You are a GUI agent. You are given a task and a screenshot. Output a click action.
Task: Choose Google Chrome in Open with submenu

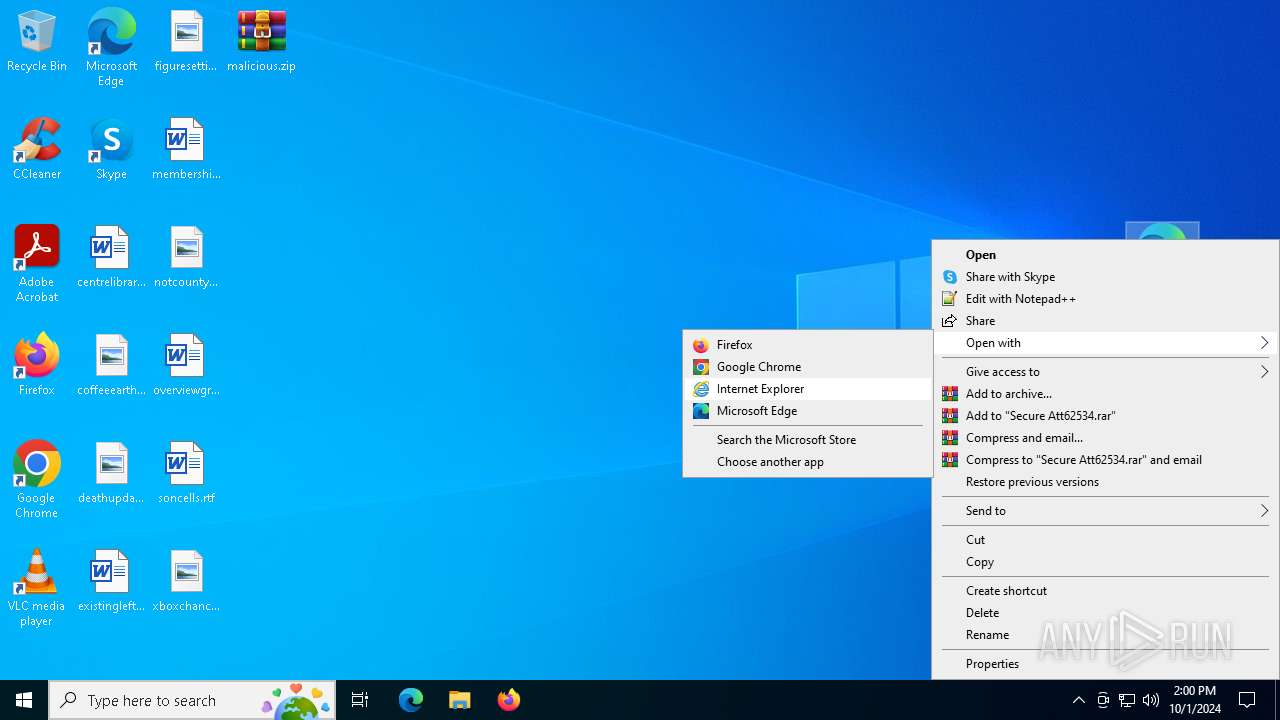pyautogui.click(x=808, y=367)
